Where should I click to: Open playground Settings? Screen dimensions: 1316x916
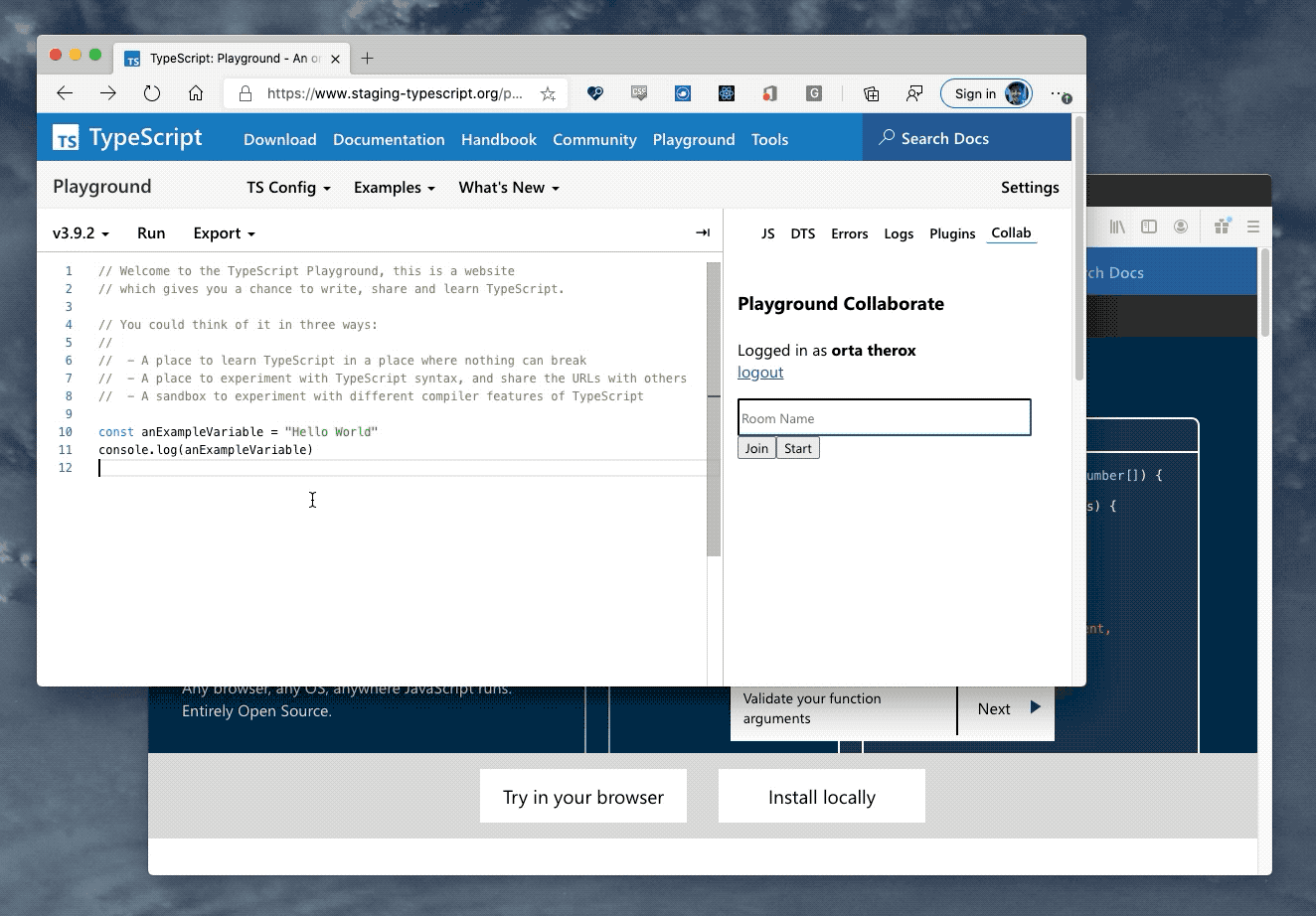pos(1030,187)
